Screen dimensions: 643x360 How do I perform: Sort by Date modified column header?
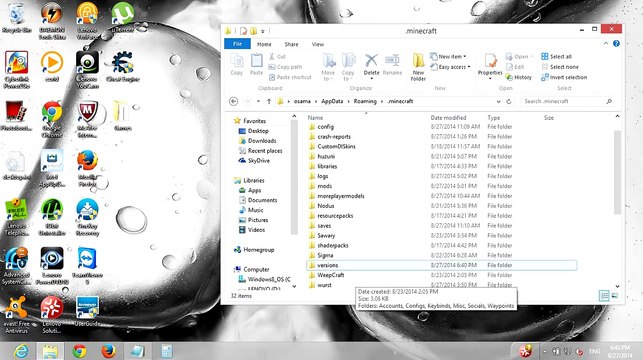pos(448,118)
